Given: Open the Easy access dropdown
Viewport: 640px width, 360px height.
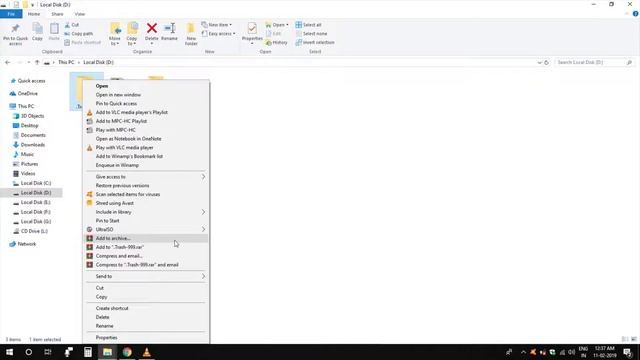Looking at the screenshot, I should pyautogui.click(x=218, y=34).
